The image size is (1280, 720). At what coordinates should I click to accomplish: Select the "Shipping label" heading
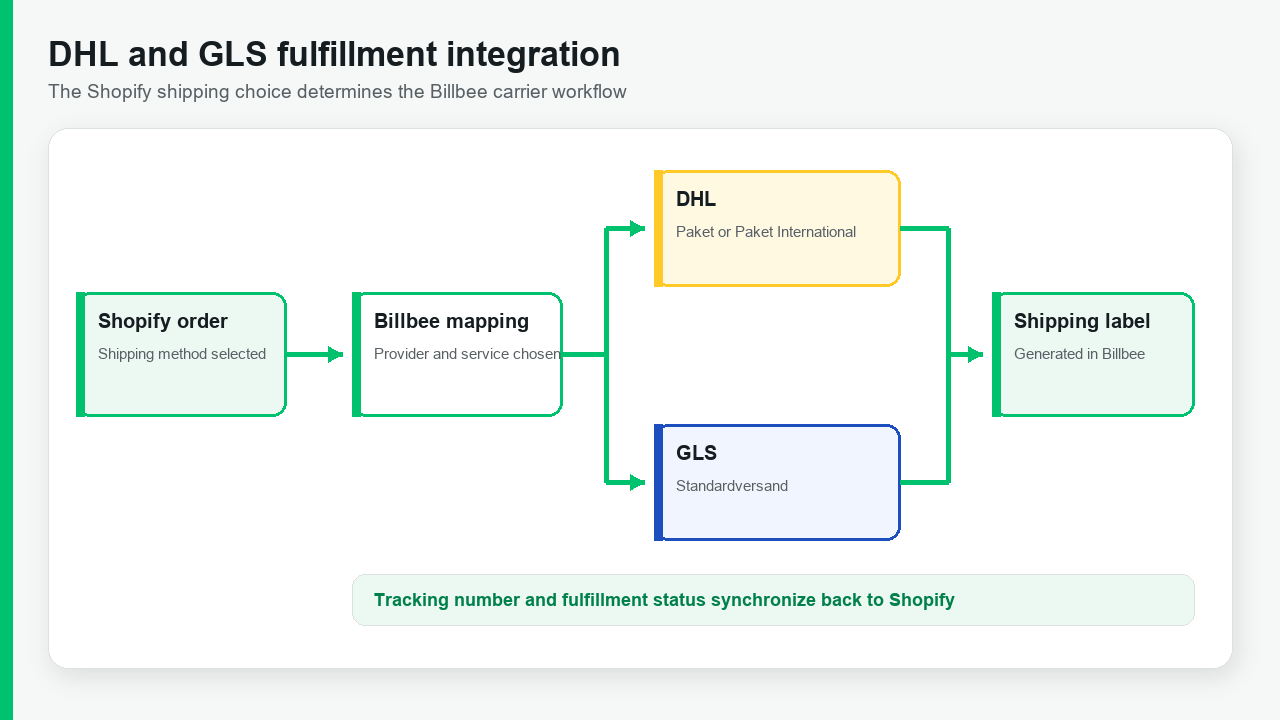pyautogui.click(x=1082, y=321)
